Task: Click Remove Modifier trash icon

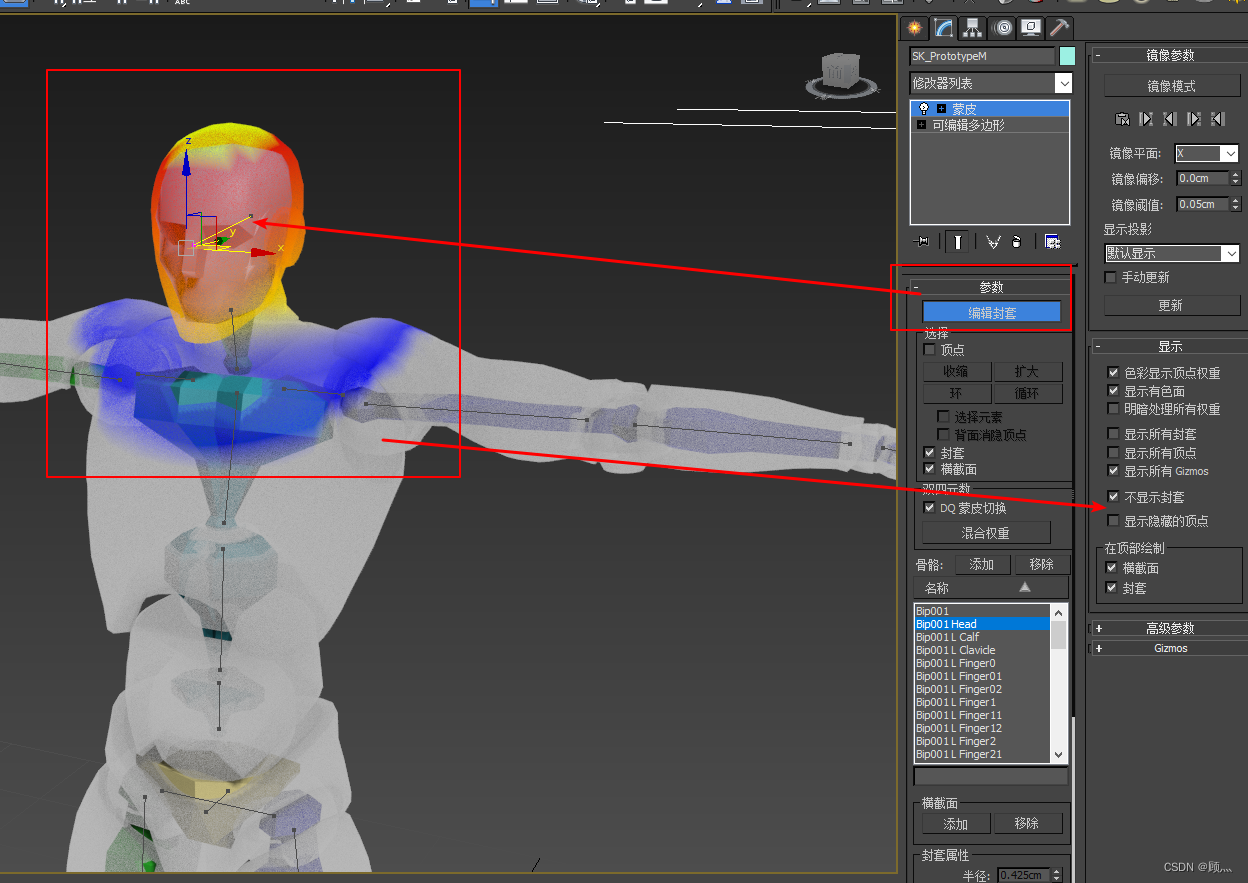Action: 1017,241
